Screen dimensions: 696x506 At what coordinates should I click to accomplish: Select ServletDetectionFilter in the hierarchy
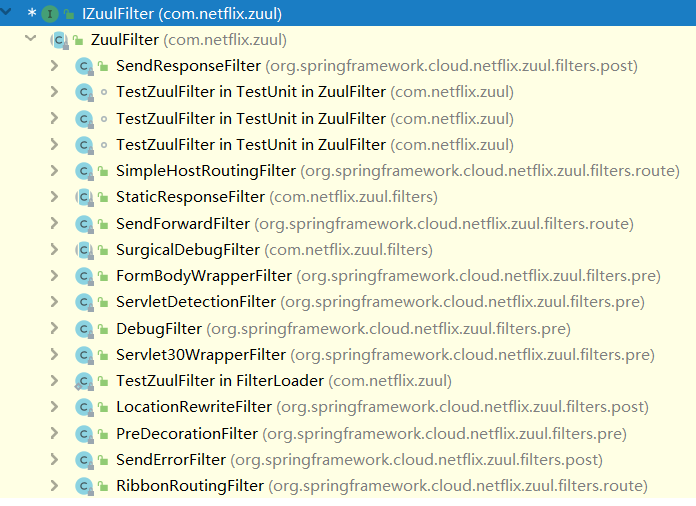coord(196,302)
